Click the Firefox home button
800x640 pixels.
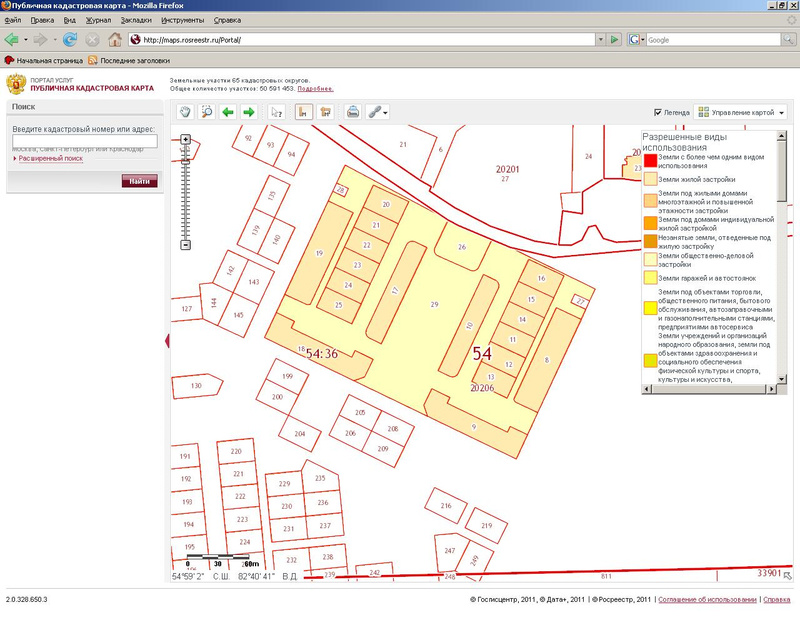(x=115, y=40)
